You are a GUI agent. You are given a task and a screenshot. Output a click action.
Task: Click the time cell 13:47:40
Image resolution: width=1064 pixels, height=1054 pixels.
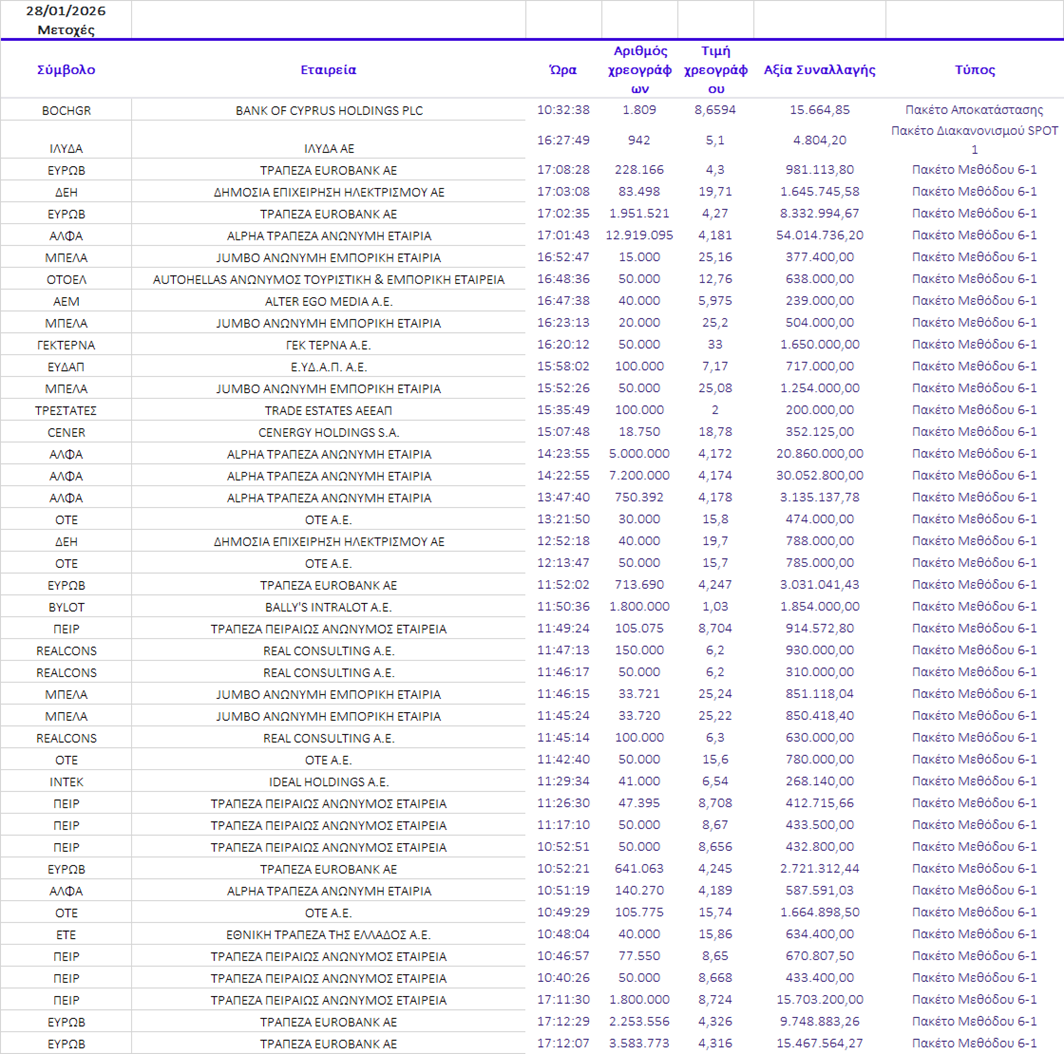pyautogui.click(x=563, y=497)
